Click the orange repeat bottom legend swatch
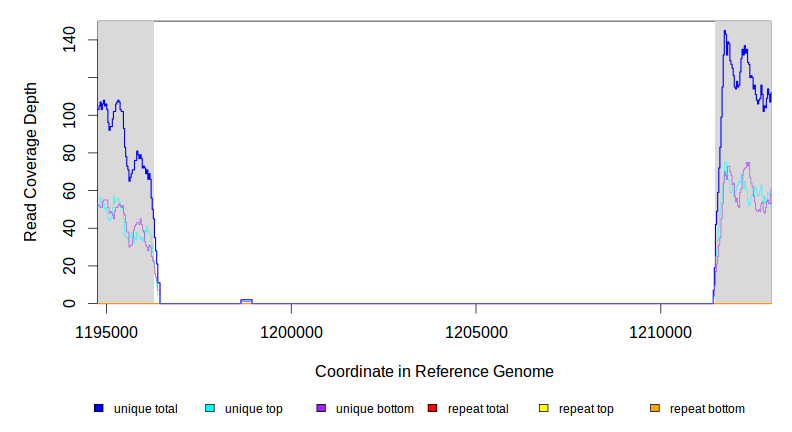This screenshot has height=432, width=792. [x=655, y=408]
